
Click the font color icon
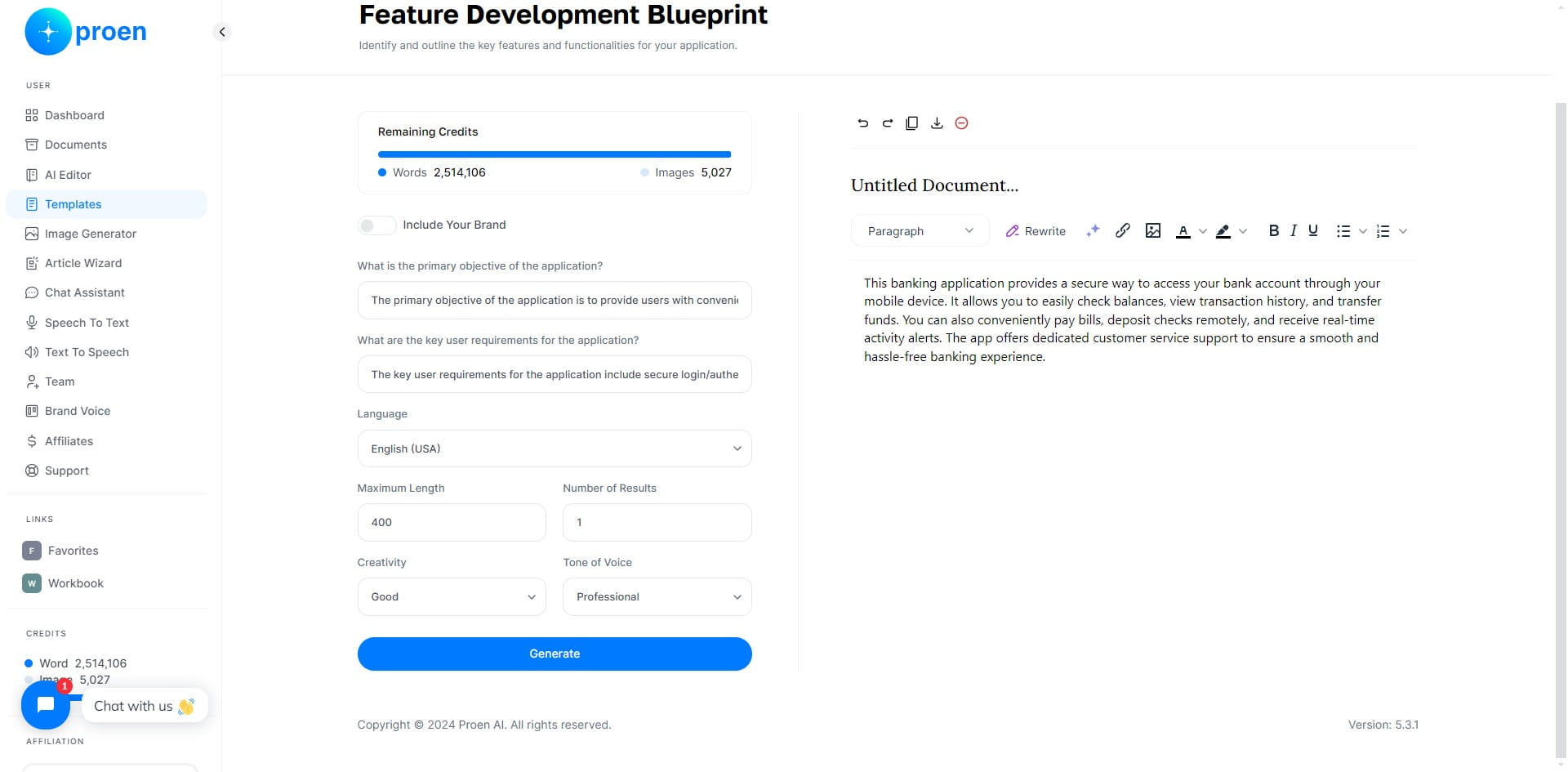tap(1183, 231)
